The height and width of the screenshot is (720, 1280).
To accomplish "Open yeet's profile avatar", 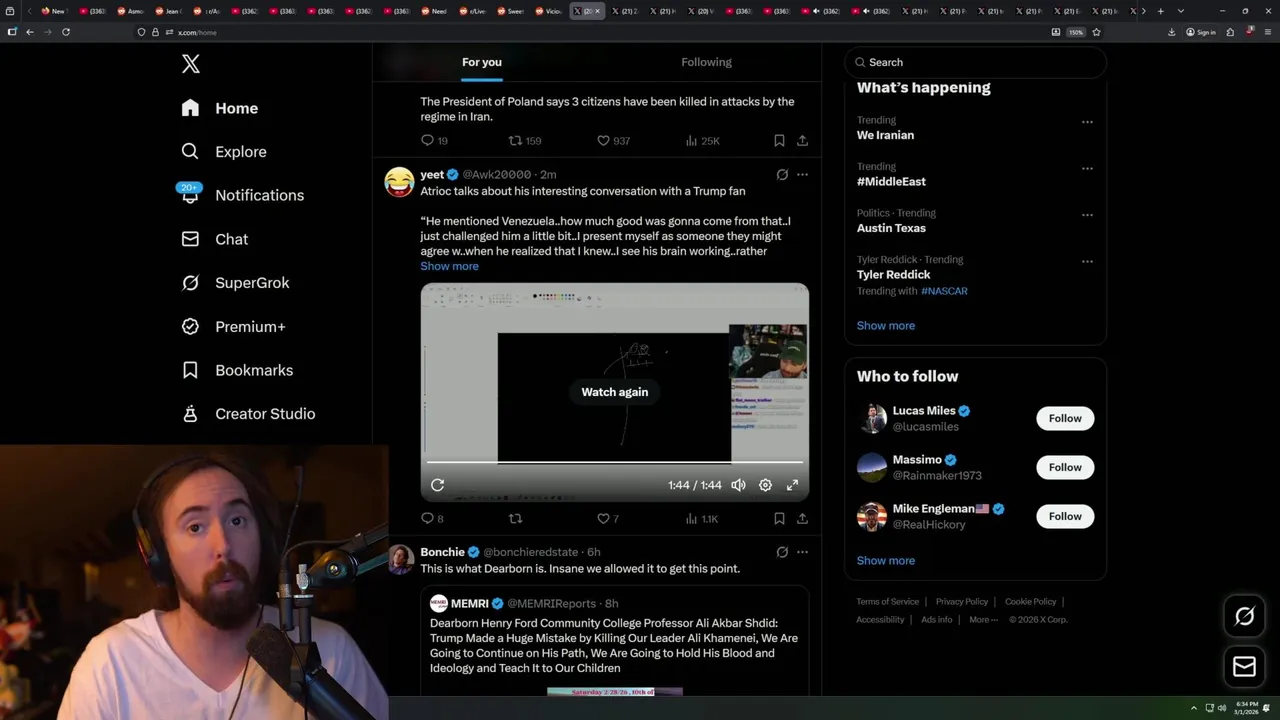I will 399,181.
